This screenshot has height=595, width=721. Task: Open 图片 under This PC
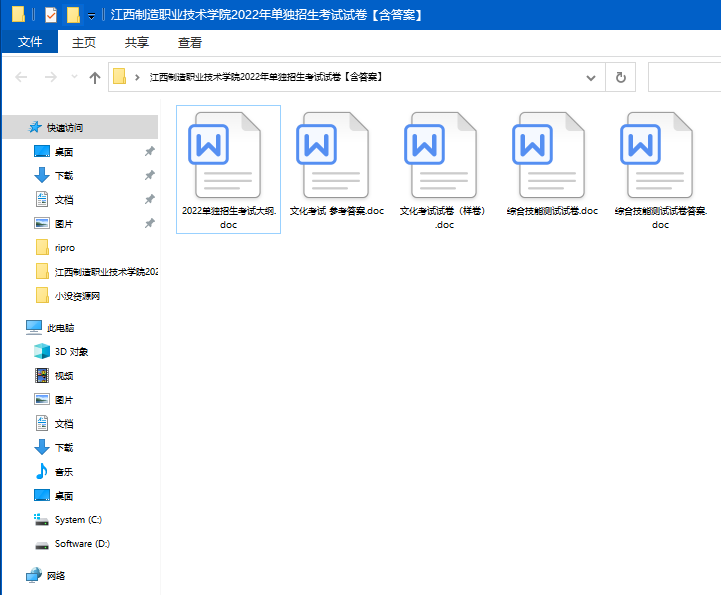pos(64,400)
